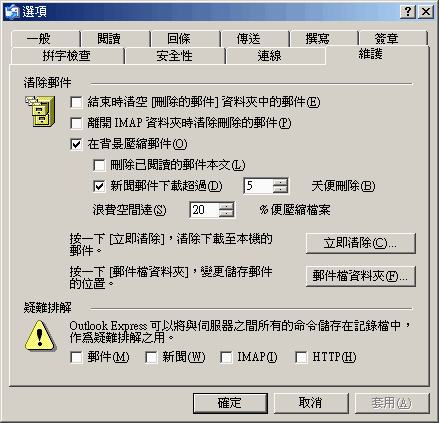Image resolution: width=439 pixels, height=423 pixels.
Task: Decrease wasted space percent with down arrow
Action: point(227,213)
